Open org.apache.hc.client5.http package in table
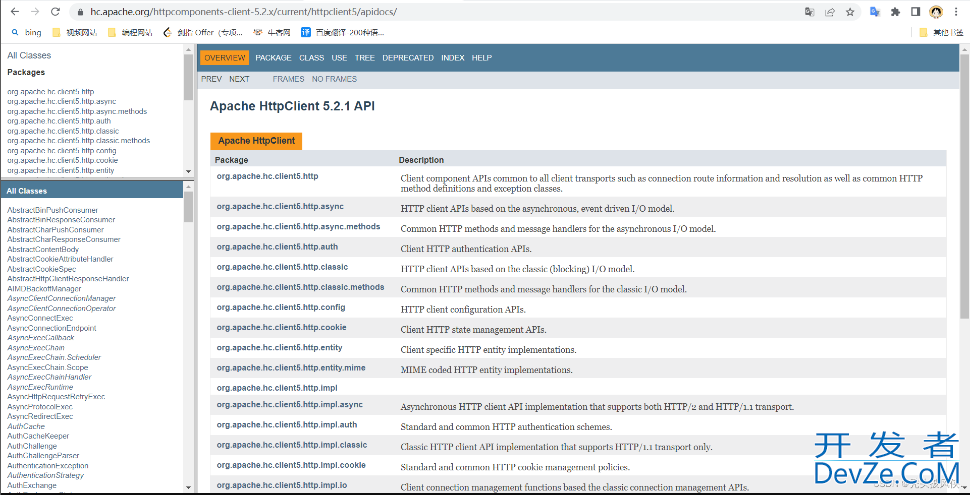This screenshot has width=970, height=495. tap(267, 176)
